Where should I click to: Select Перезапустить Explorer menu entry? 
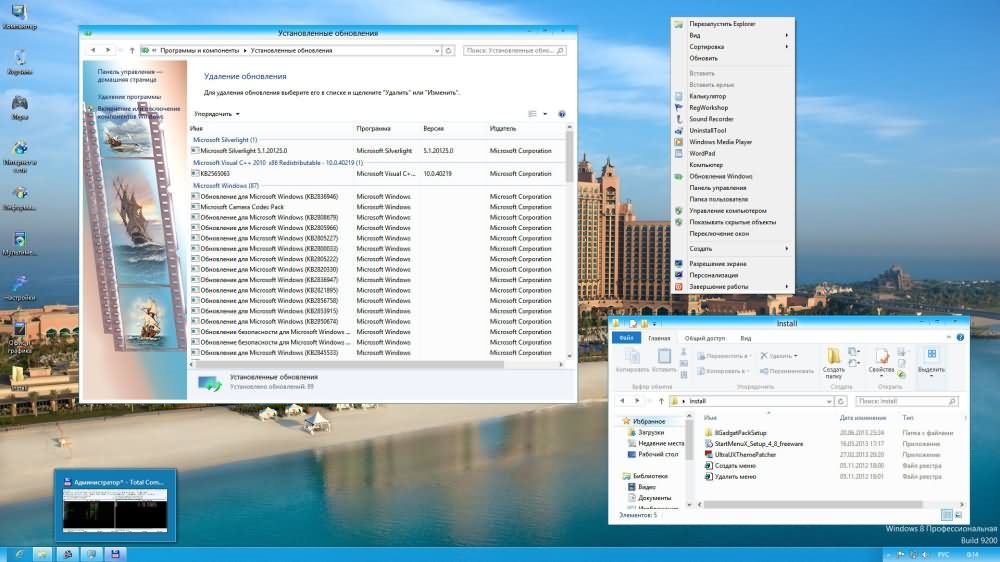point(722,23)
